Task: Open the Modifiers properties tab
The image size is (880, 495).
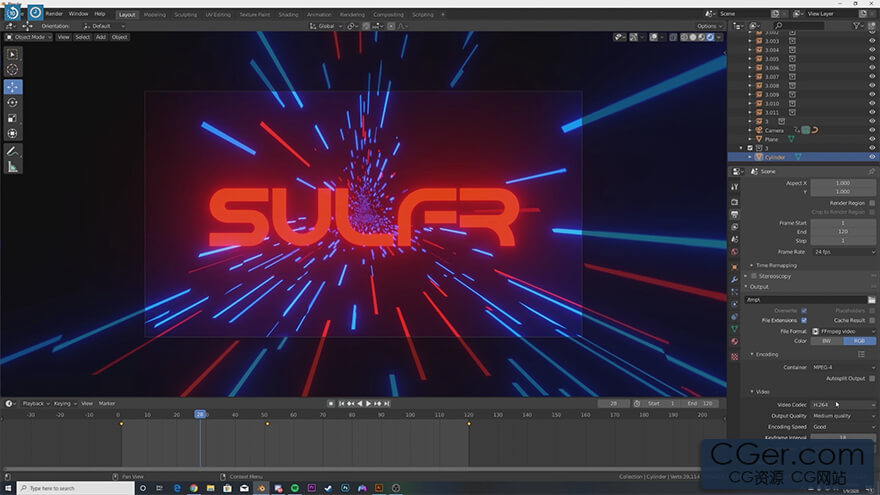Action: click(x=735, y=279)
